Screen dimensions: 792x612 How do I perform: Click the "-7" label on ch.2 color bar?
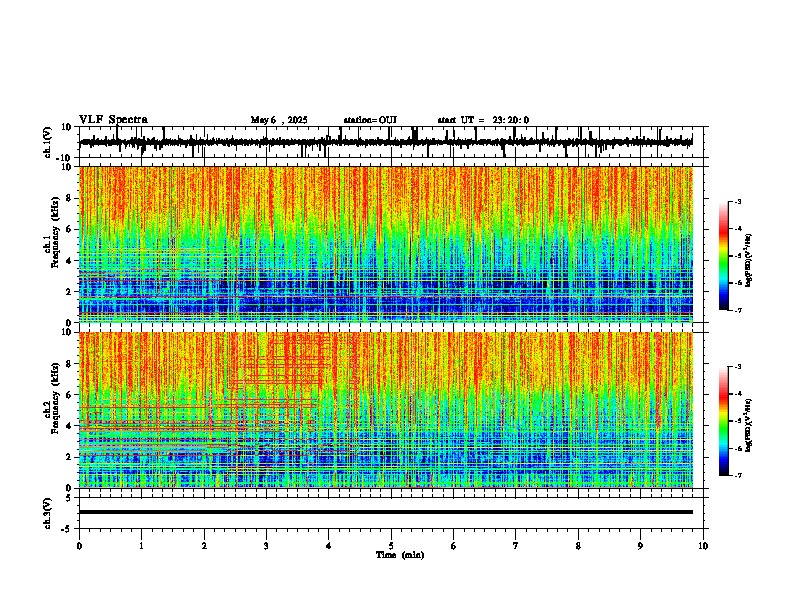[x=737, y=475]
